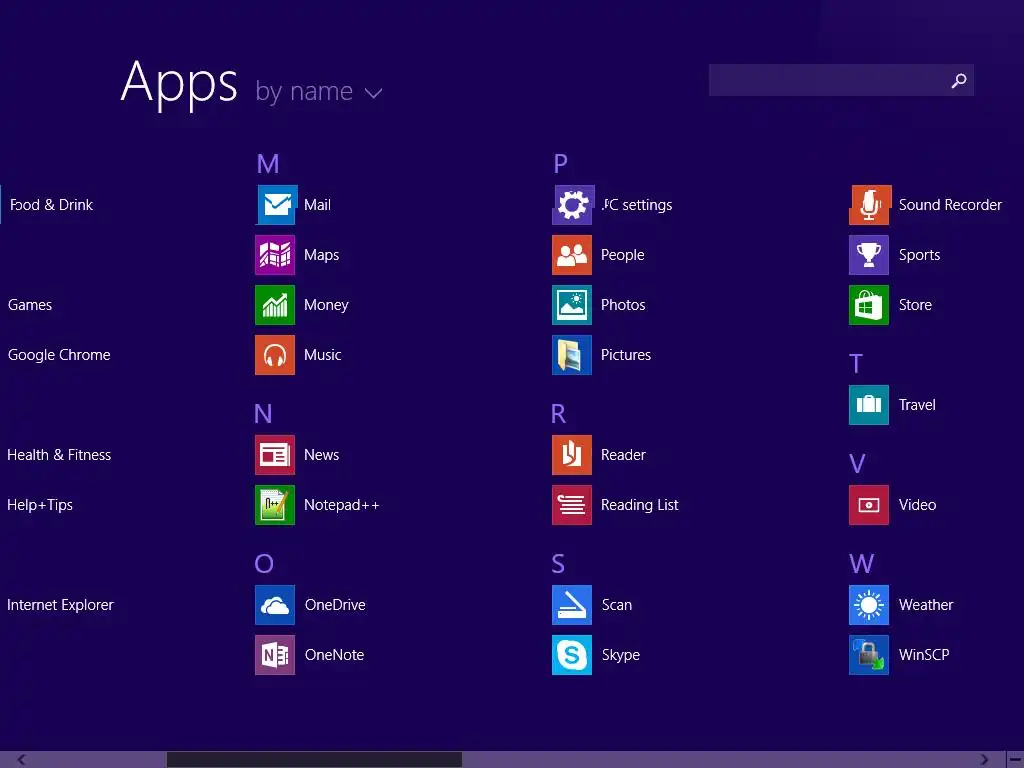
Task: Click the 'Maps' text label
Action: coord(321,255)
